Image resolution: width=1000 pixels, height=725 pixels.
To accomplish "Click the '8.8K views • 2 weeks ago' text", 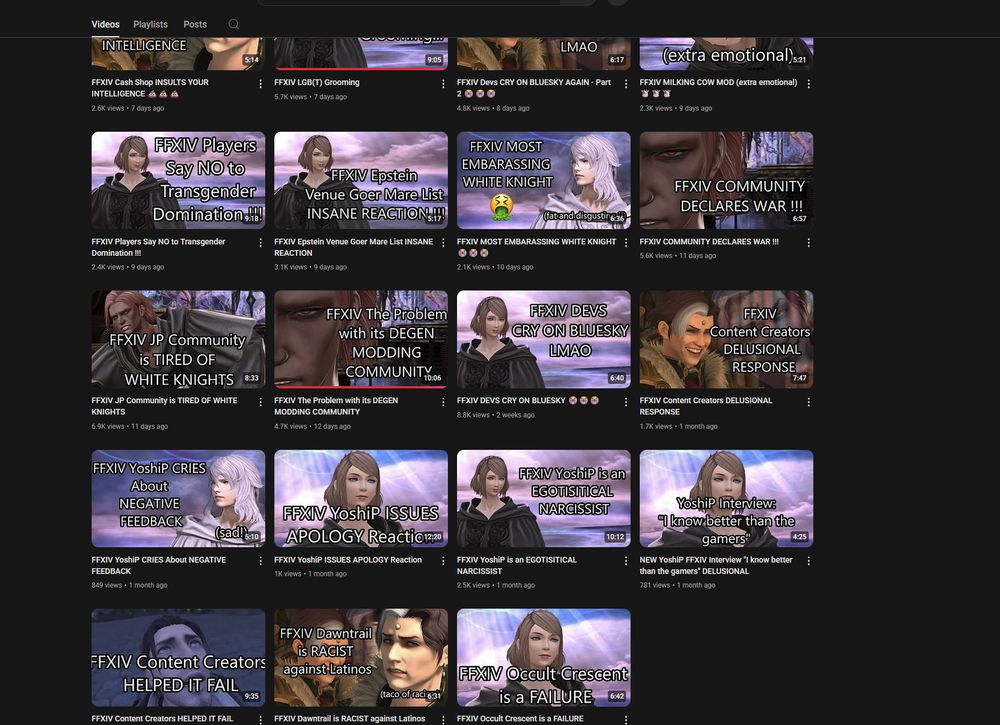I will tap(496, 415).
